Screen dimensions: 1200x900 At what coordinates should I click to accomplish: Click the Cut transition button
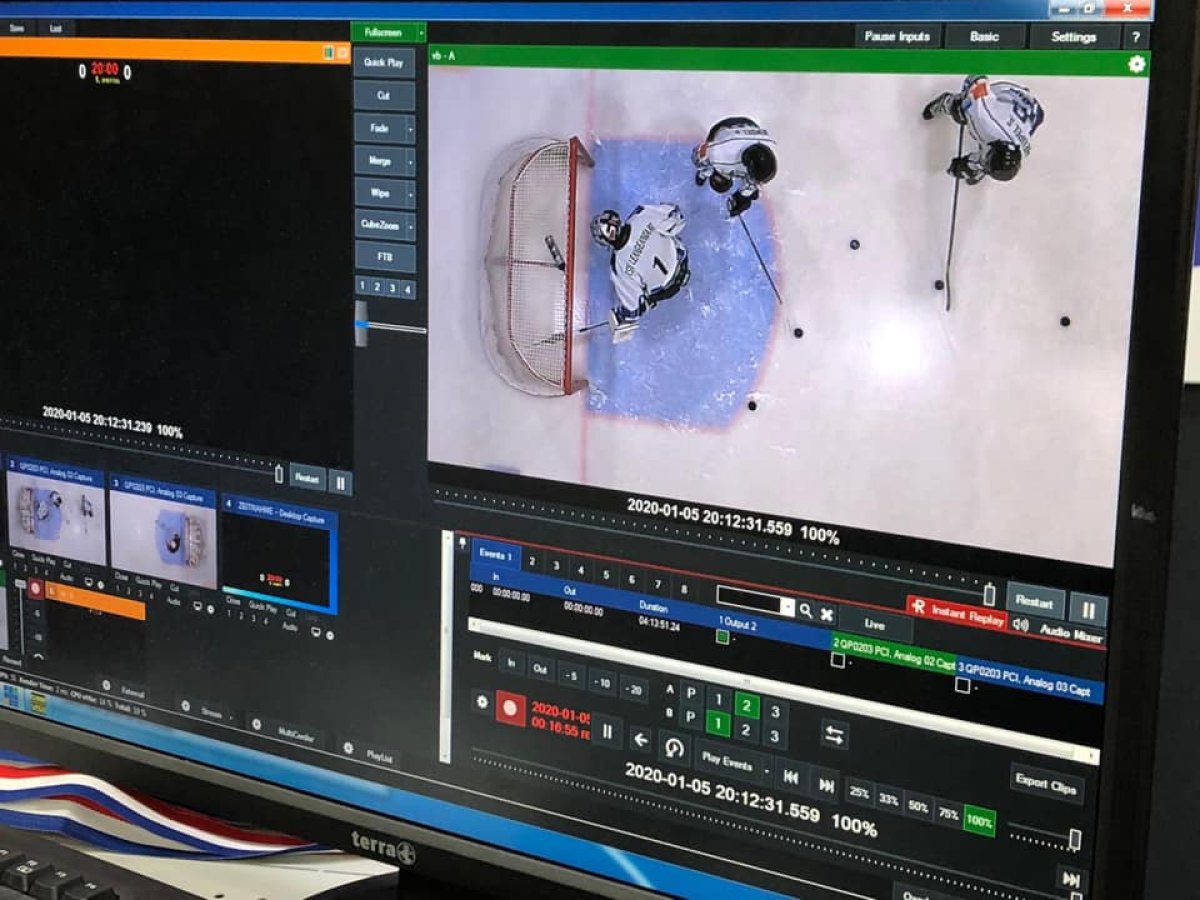point(384,96)
